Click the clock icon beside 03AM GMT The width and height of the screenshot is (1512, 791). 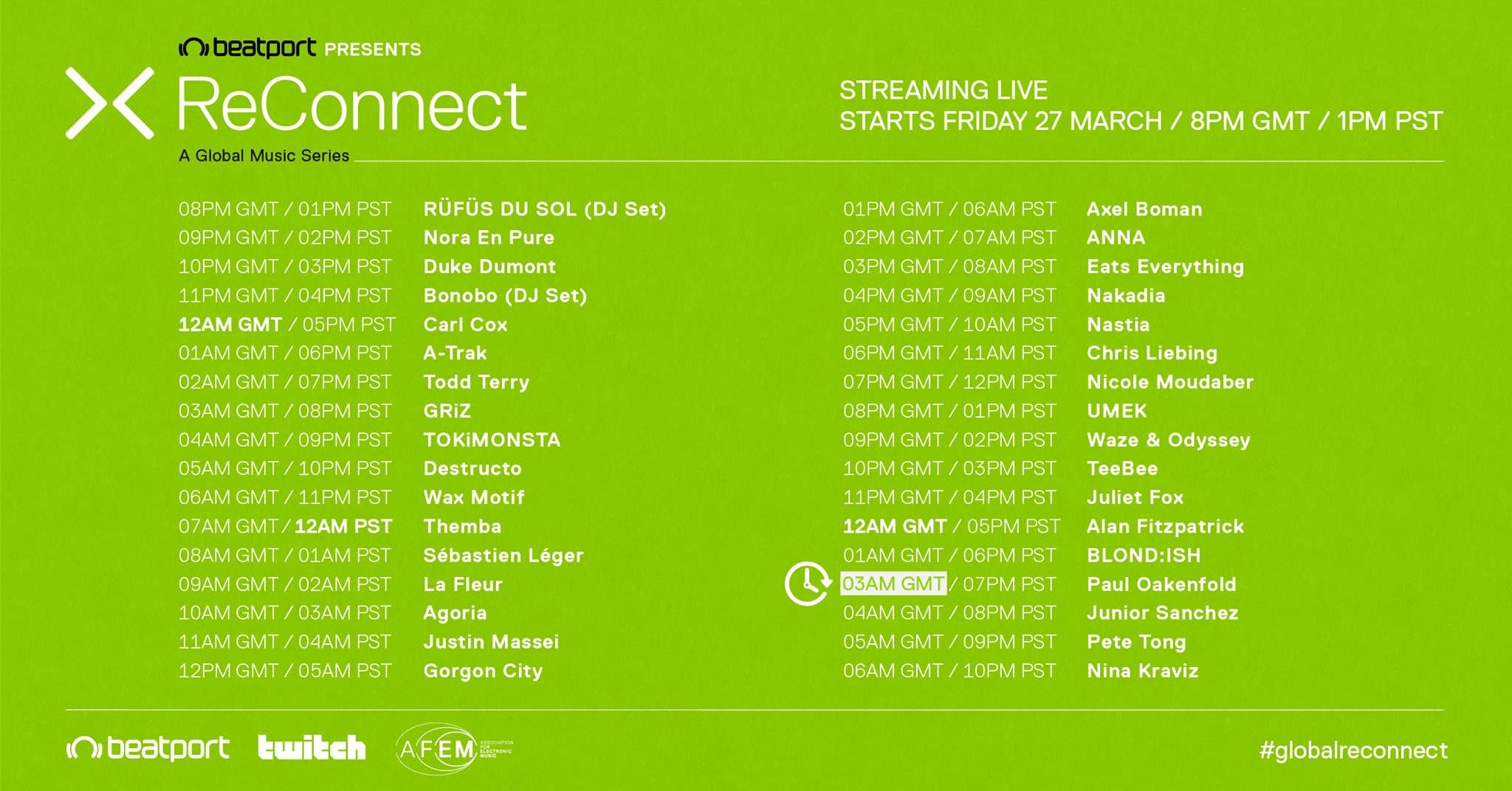pos(808,584)
